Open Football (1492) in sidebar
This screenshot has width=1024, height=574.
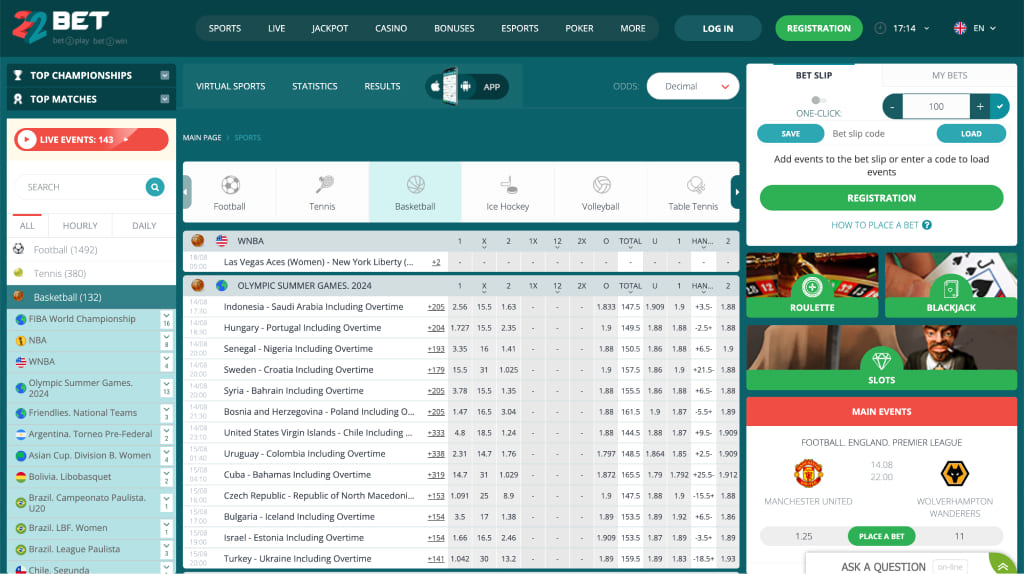65,249
